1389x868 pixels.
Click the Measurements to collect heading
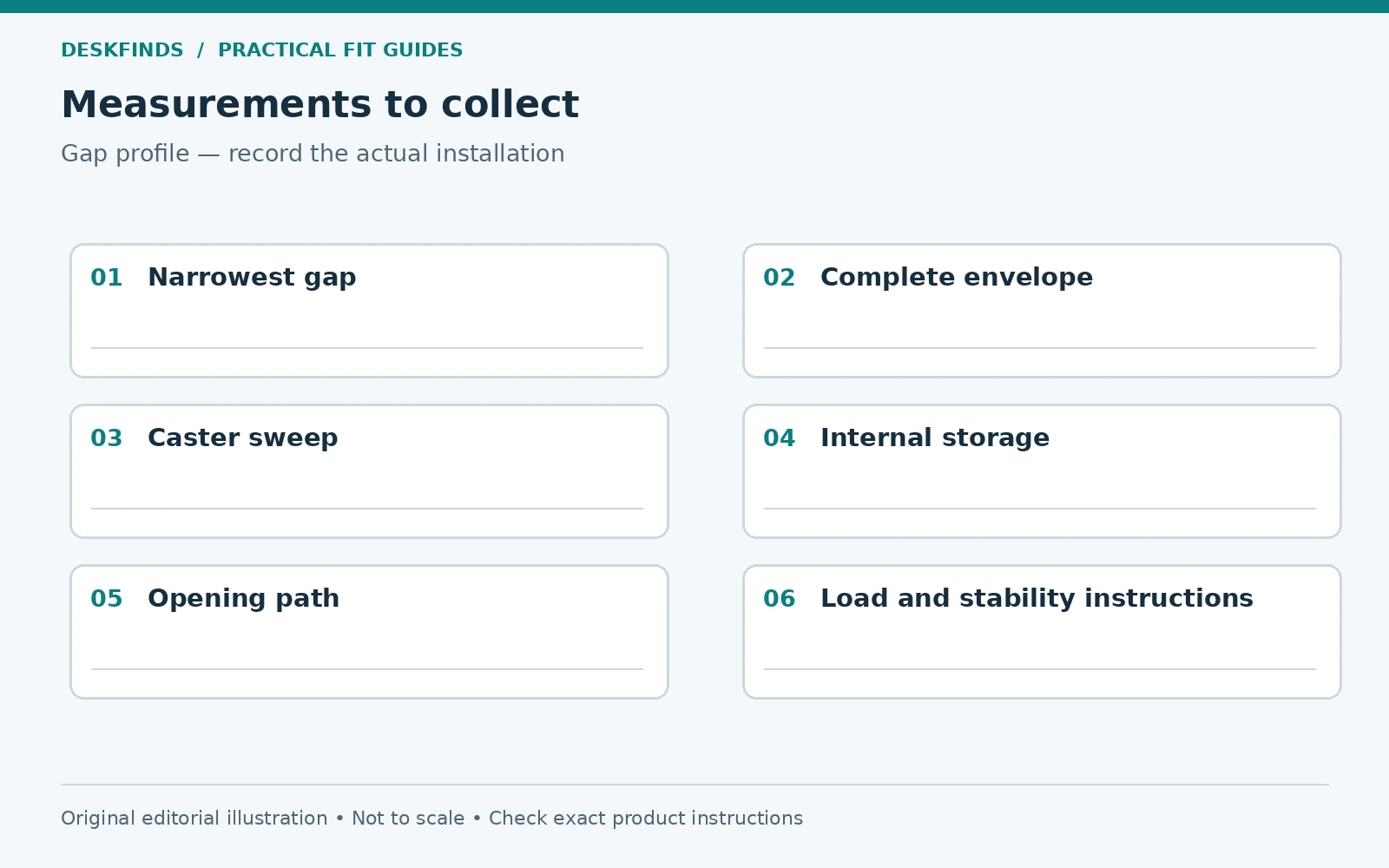tap(319, 105)
